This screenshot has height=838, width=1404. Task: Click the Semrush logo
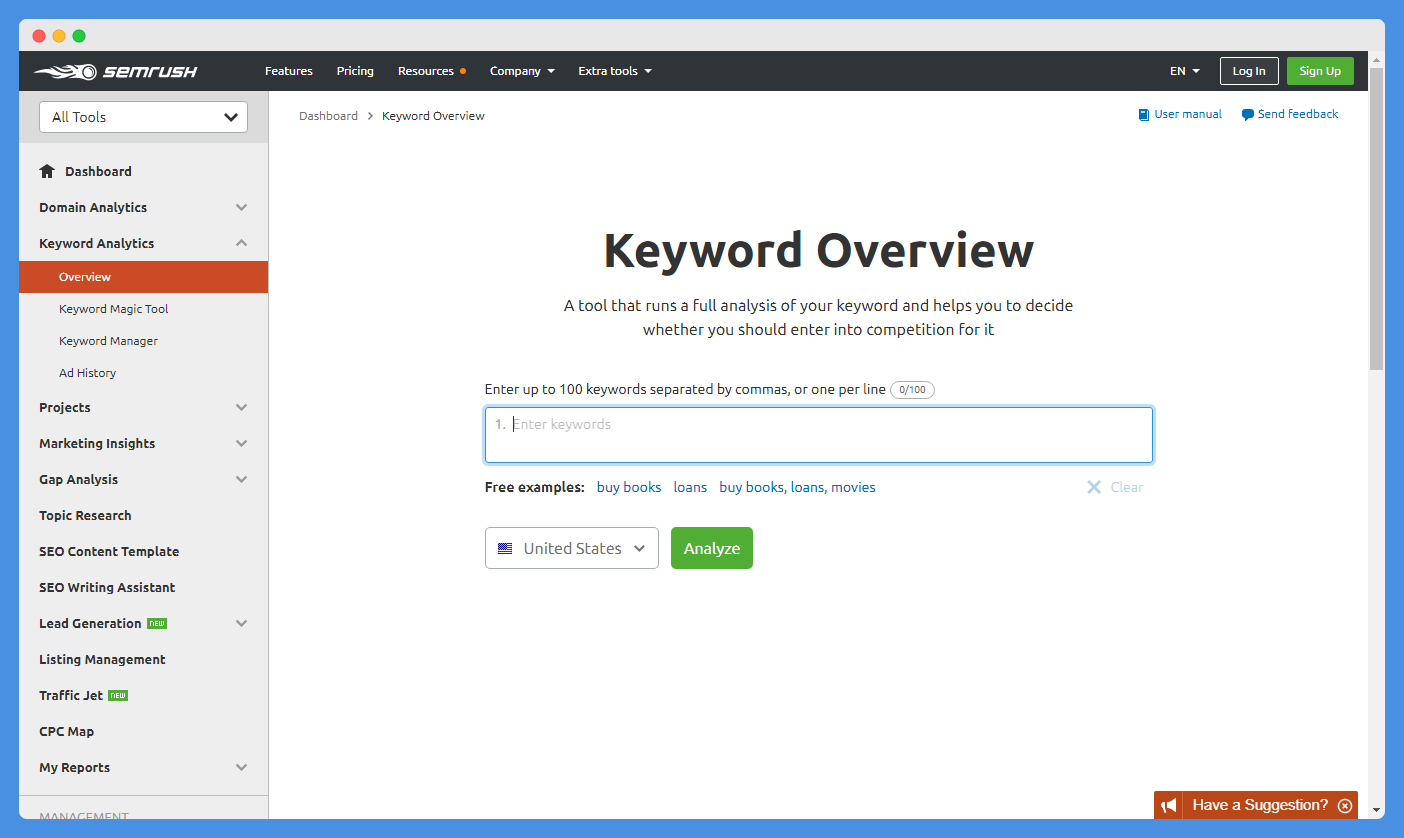pos(115,71)
